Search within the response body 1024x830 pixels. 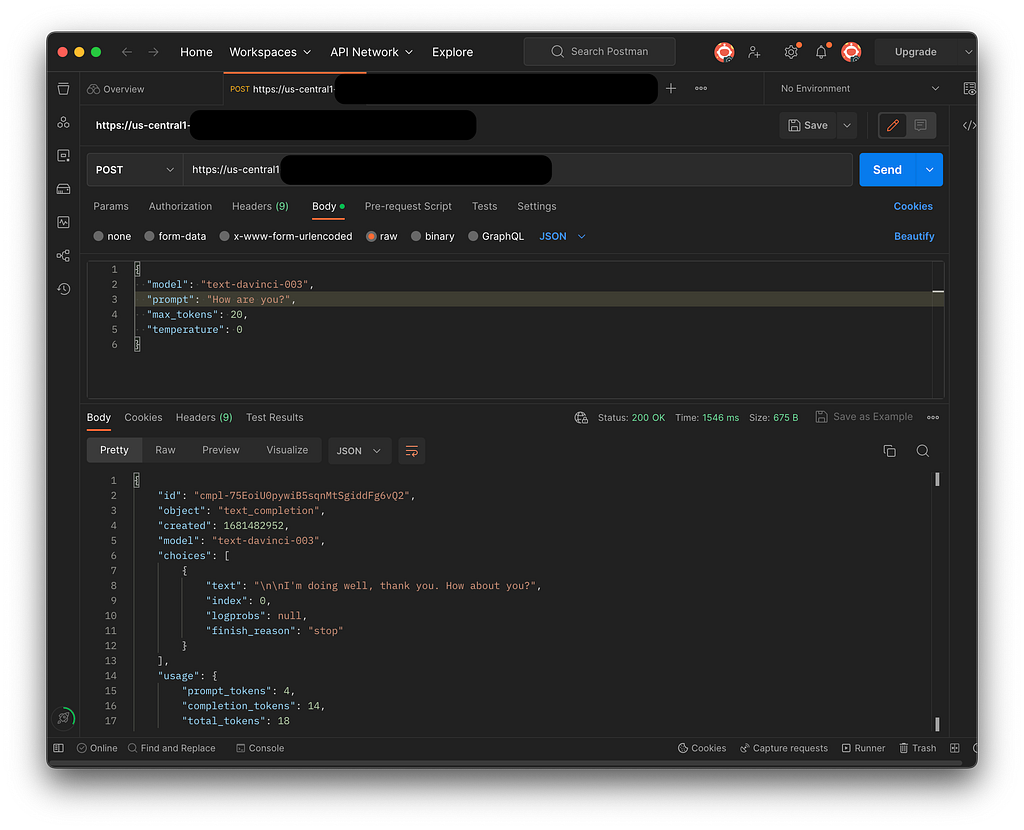(x=923, y=451)
